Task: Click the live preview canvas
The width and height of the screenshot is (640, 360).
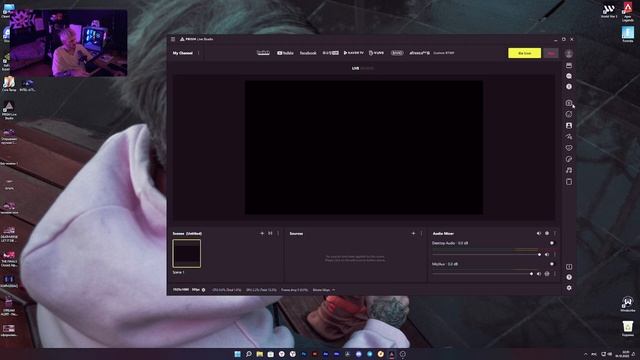Action: [x=364, y=147]
